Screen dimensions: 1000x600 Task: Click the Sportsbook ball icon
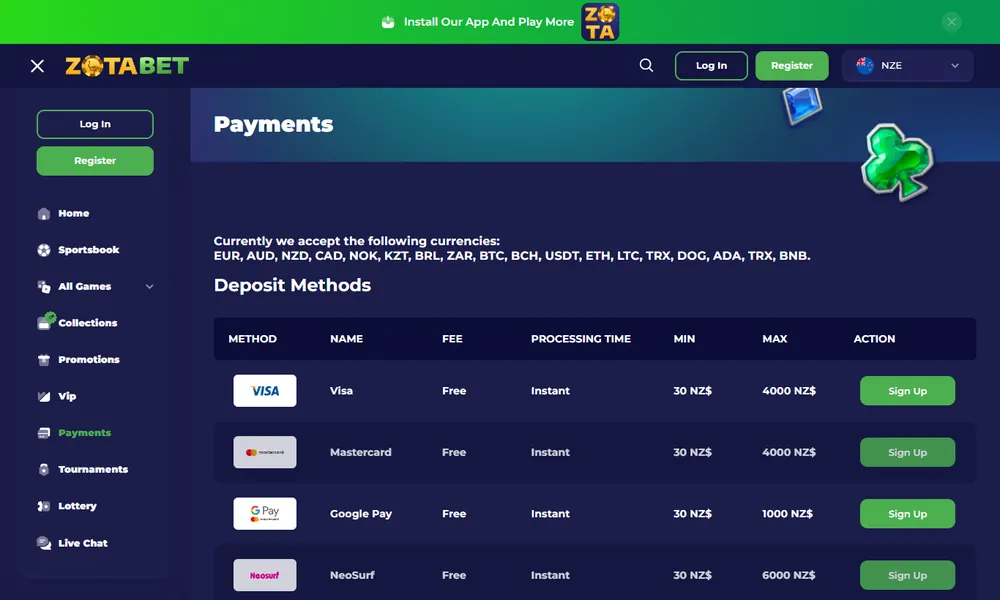(x=43, y=250)
